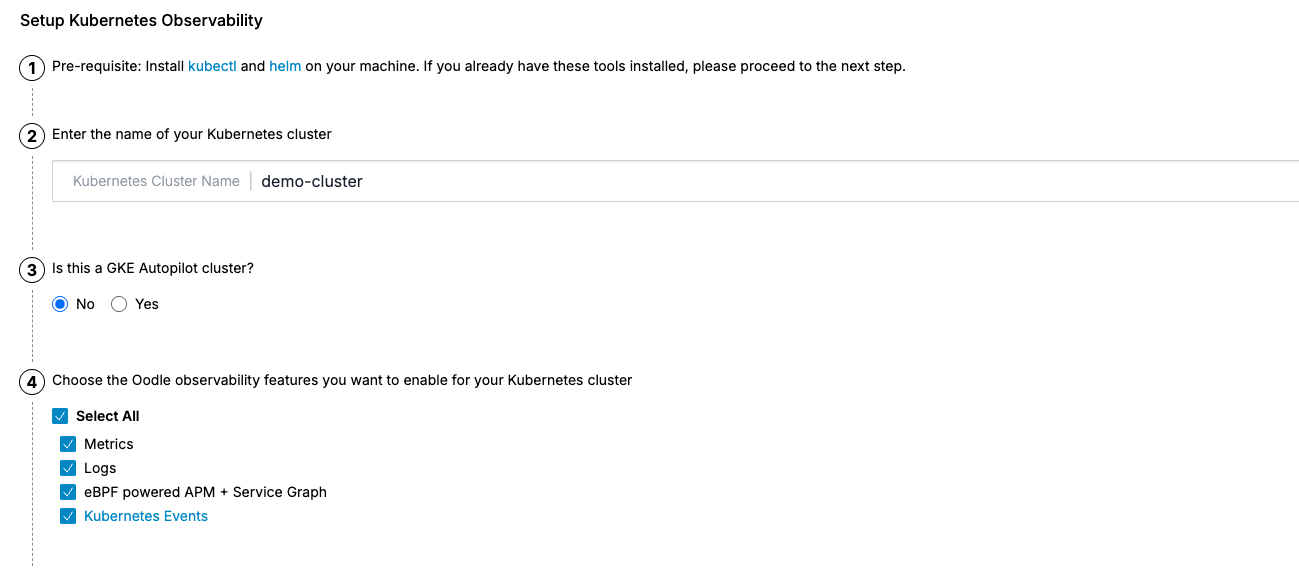The height and width of the screenshot is (570, 1299).
Task: Click the Kubernetes Cluster Name field label
Action: [x=156, y=182]
